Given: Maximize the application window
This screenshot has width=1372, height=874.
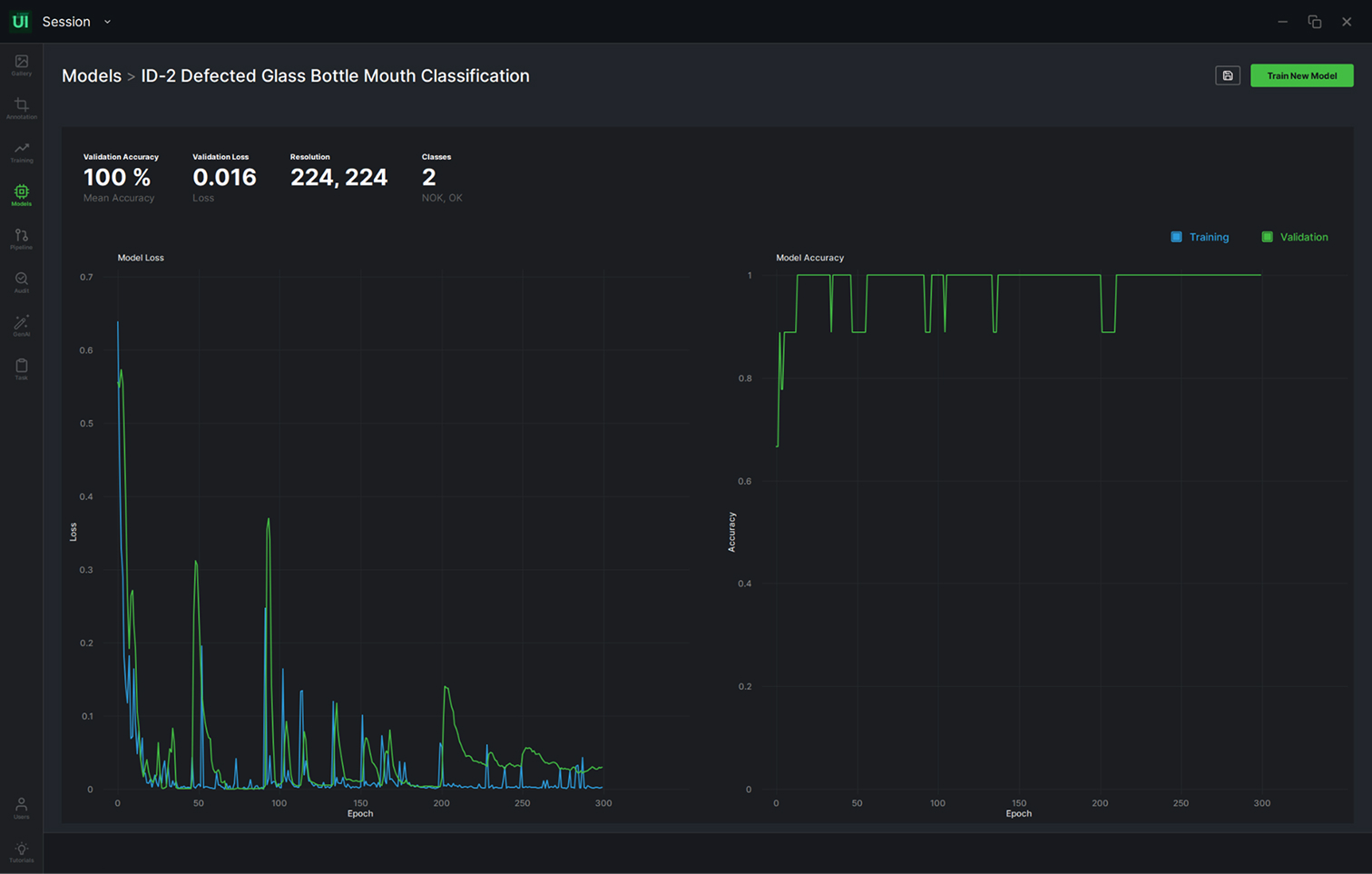Looking at the screenshot, I should 1314,22.
